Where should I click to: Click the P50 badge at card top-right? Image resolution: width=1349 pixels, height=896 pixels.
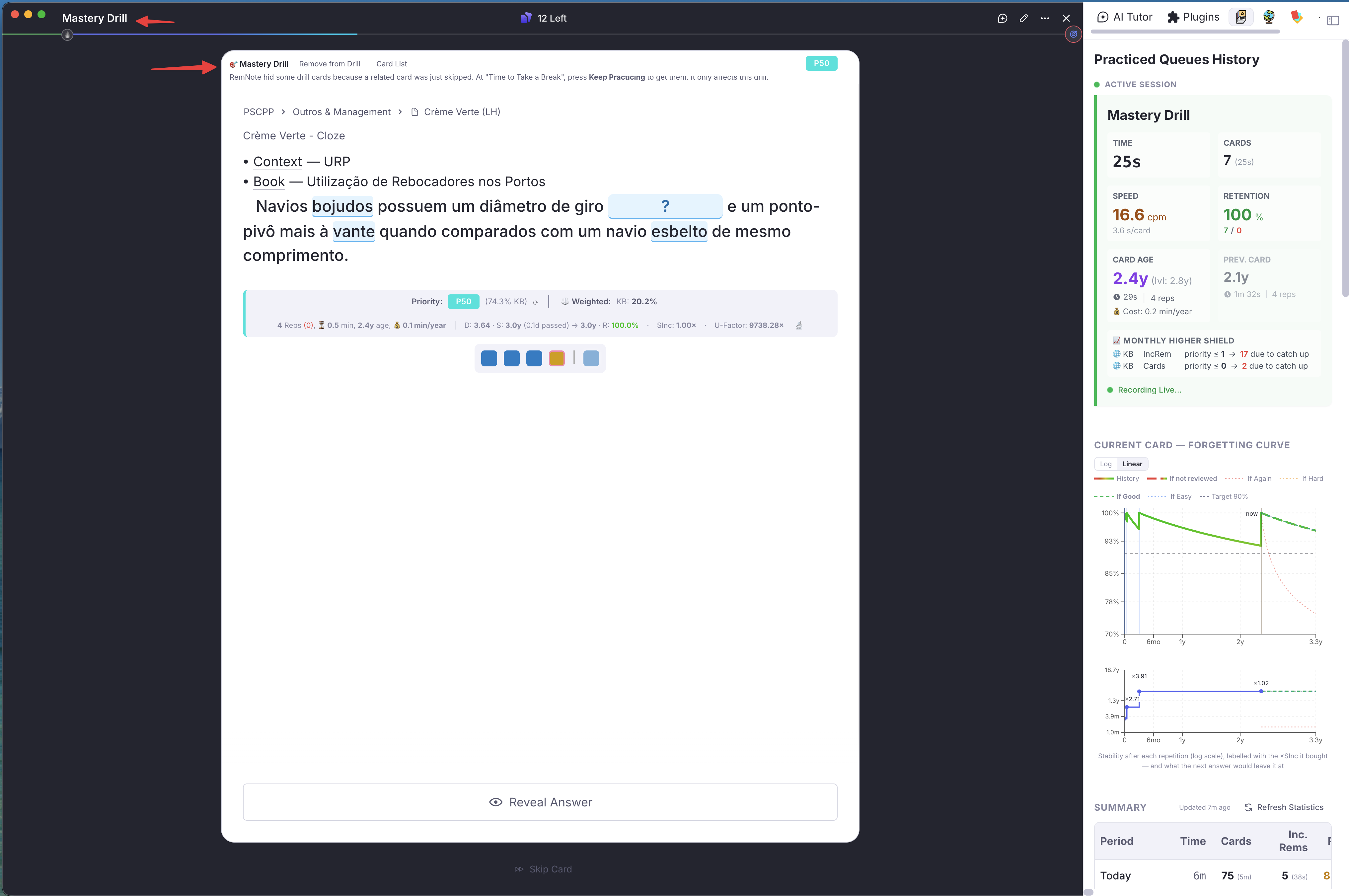tap(821, 63)
